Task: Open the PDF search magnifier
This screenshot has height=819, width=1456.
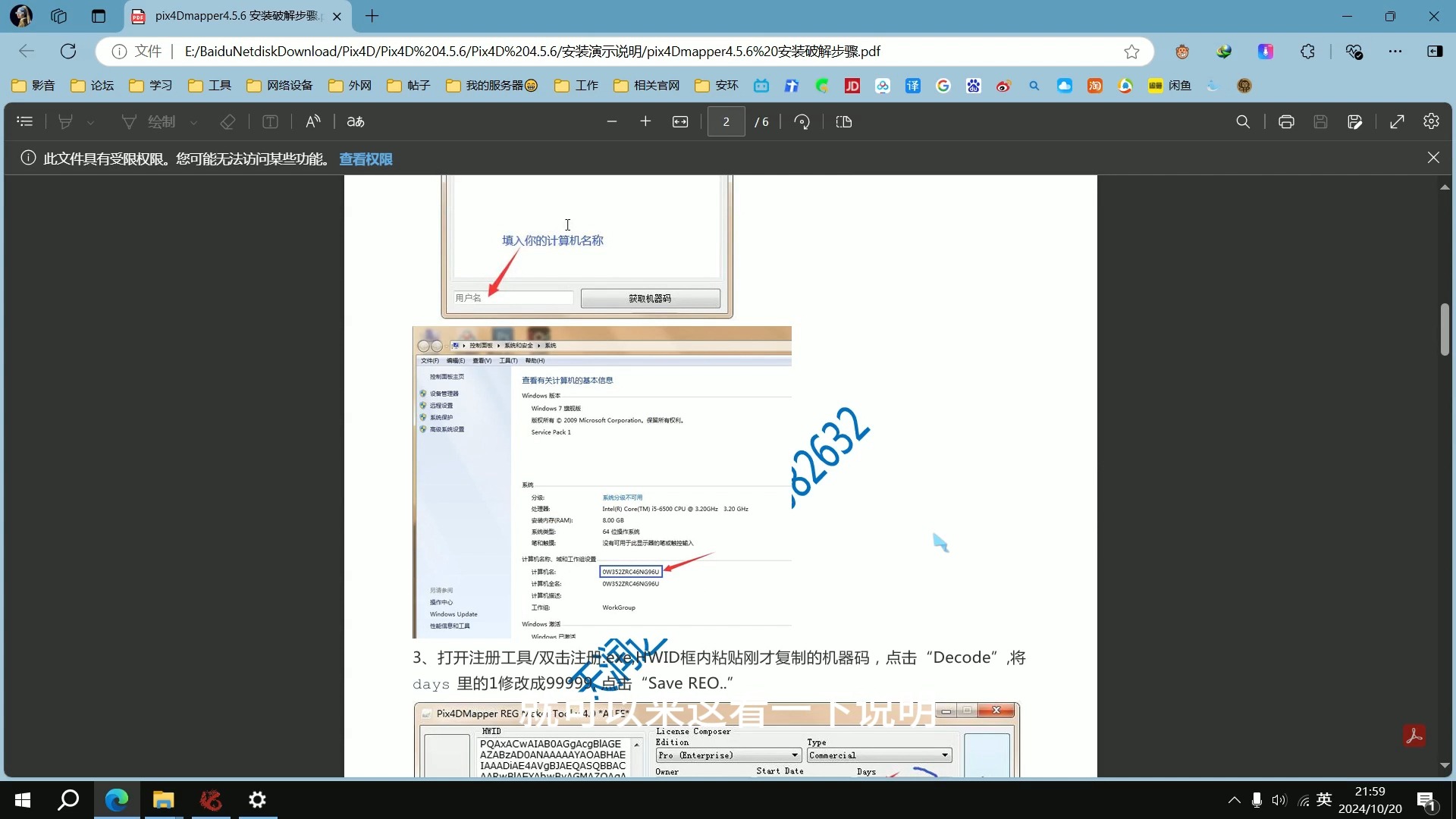Action: point(1243,121)
